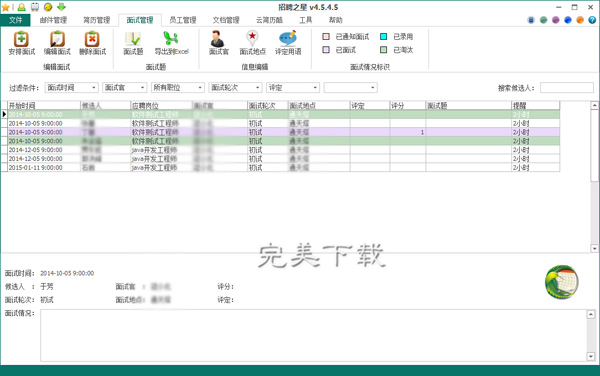
Task: Switch to the 邮件管理 tab
Action: (x=53, y=20)
